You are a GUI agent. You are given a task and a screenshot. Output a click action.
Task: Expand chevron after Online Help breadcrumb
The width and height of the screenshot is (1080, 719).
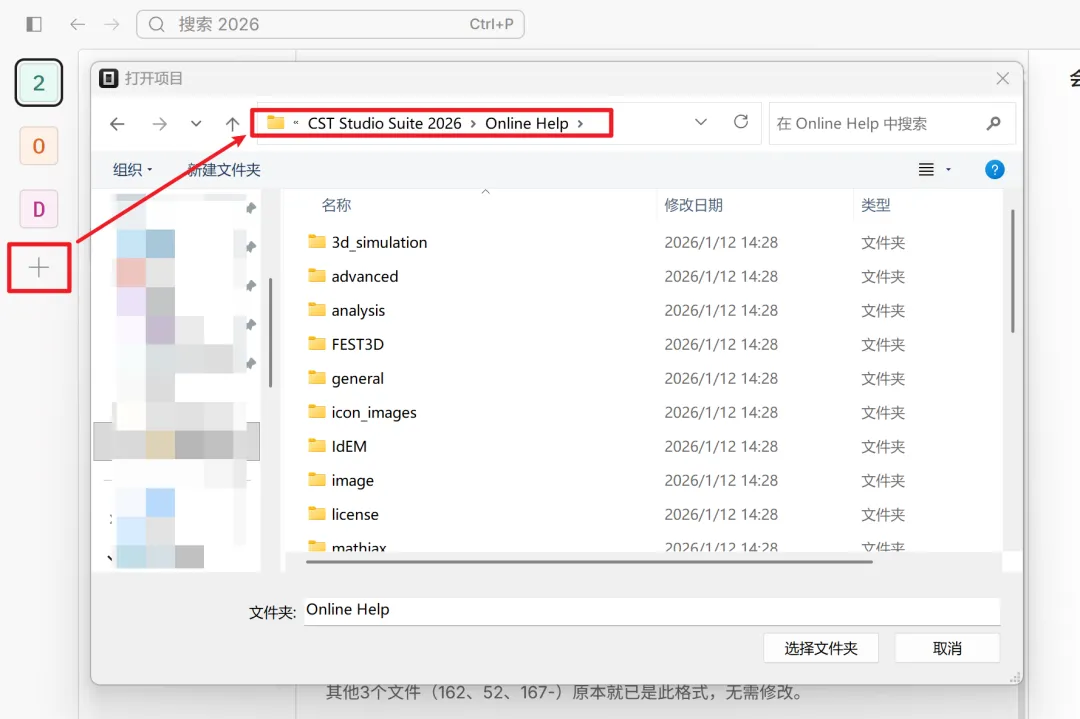581,124
